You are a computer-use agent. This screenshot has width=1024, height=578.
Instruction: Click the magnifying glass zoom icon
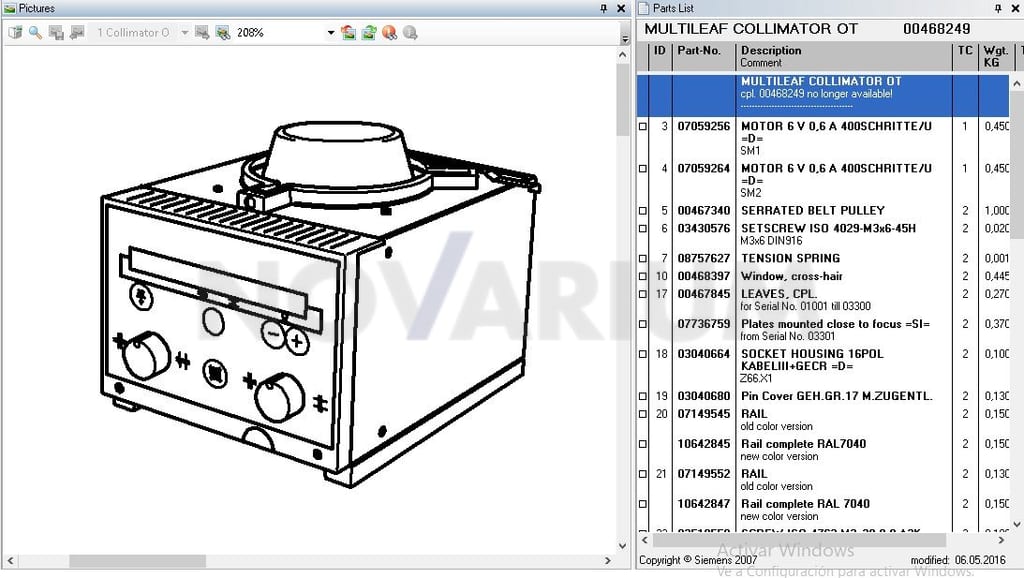pyautogui.click(x=35, y=32)
